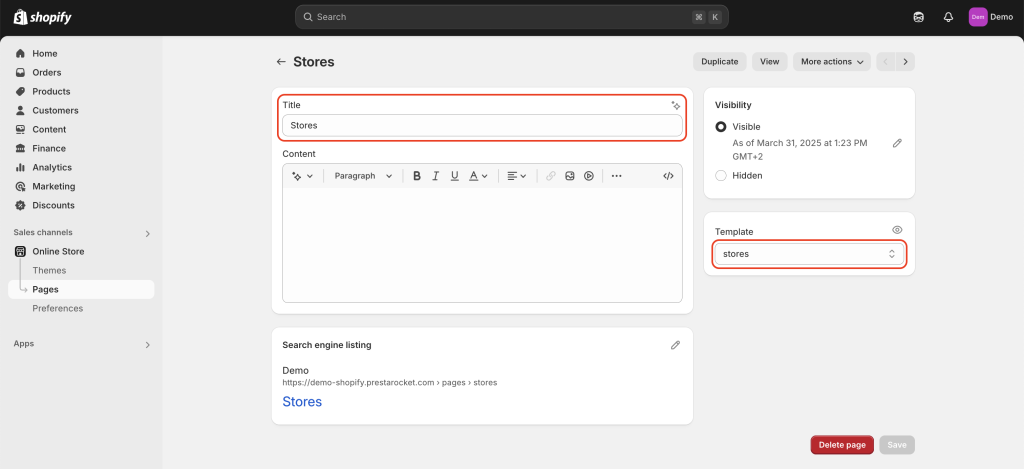Open the Template selector showing stores
Image resolution: width=1024 pixels, height=469 pixels.
pos(809,254)
